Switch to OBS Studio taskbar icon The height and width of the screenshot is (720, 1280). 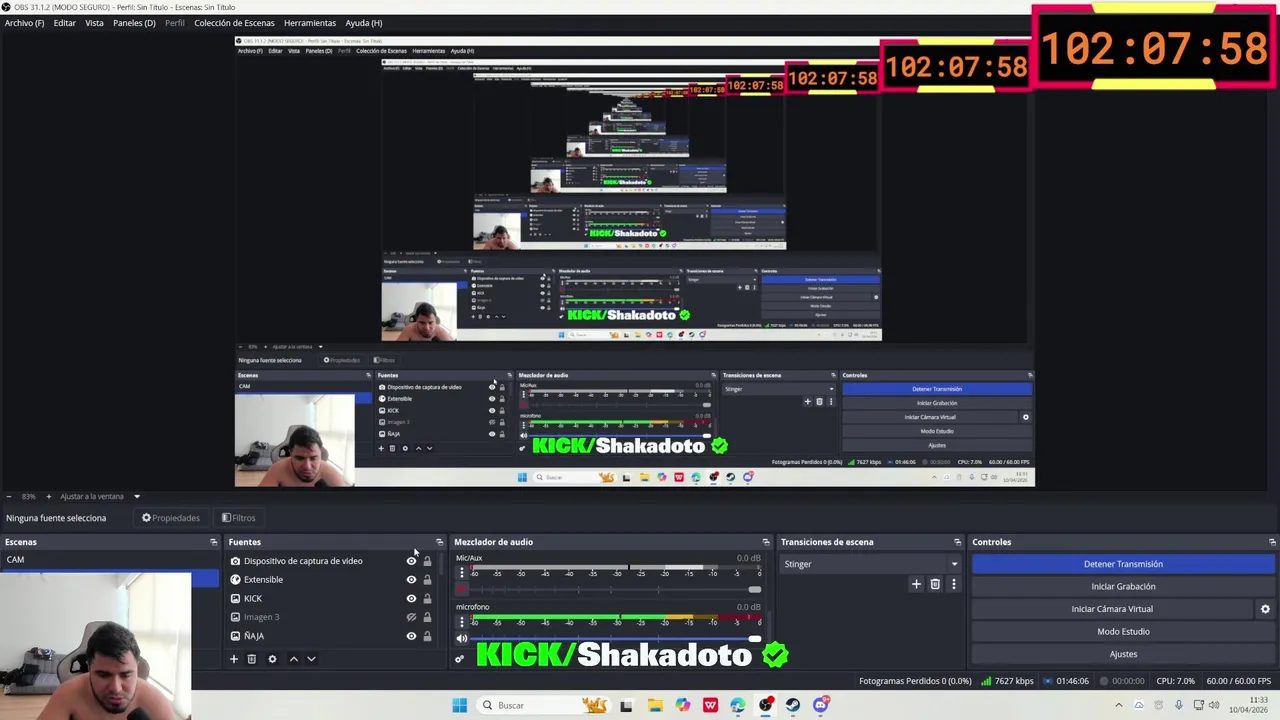click(766, 705)
